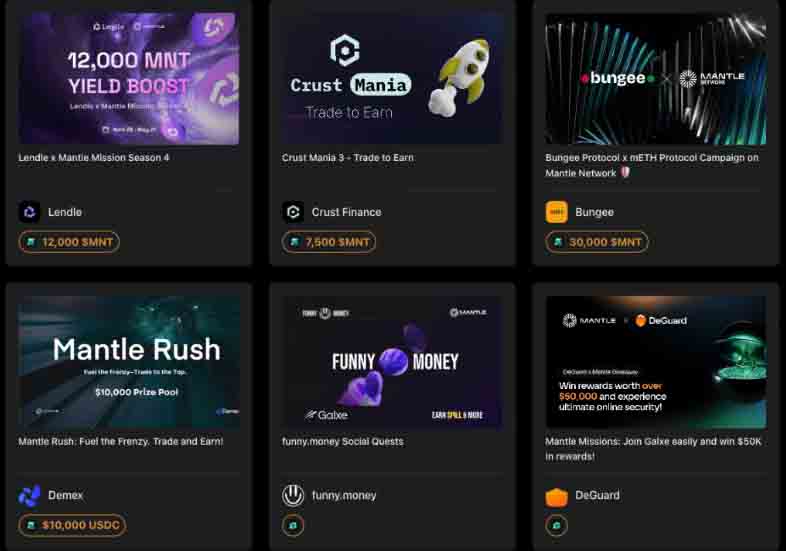Open the Crust Mania Trade to Earn banner
786x551 pixels.
pos(392,79)
